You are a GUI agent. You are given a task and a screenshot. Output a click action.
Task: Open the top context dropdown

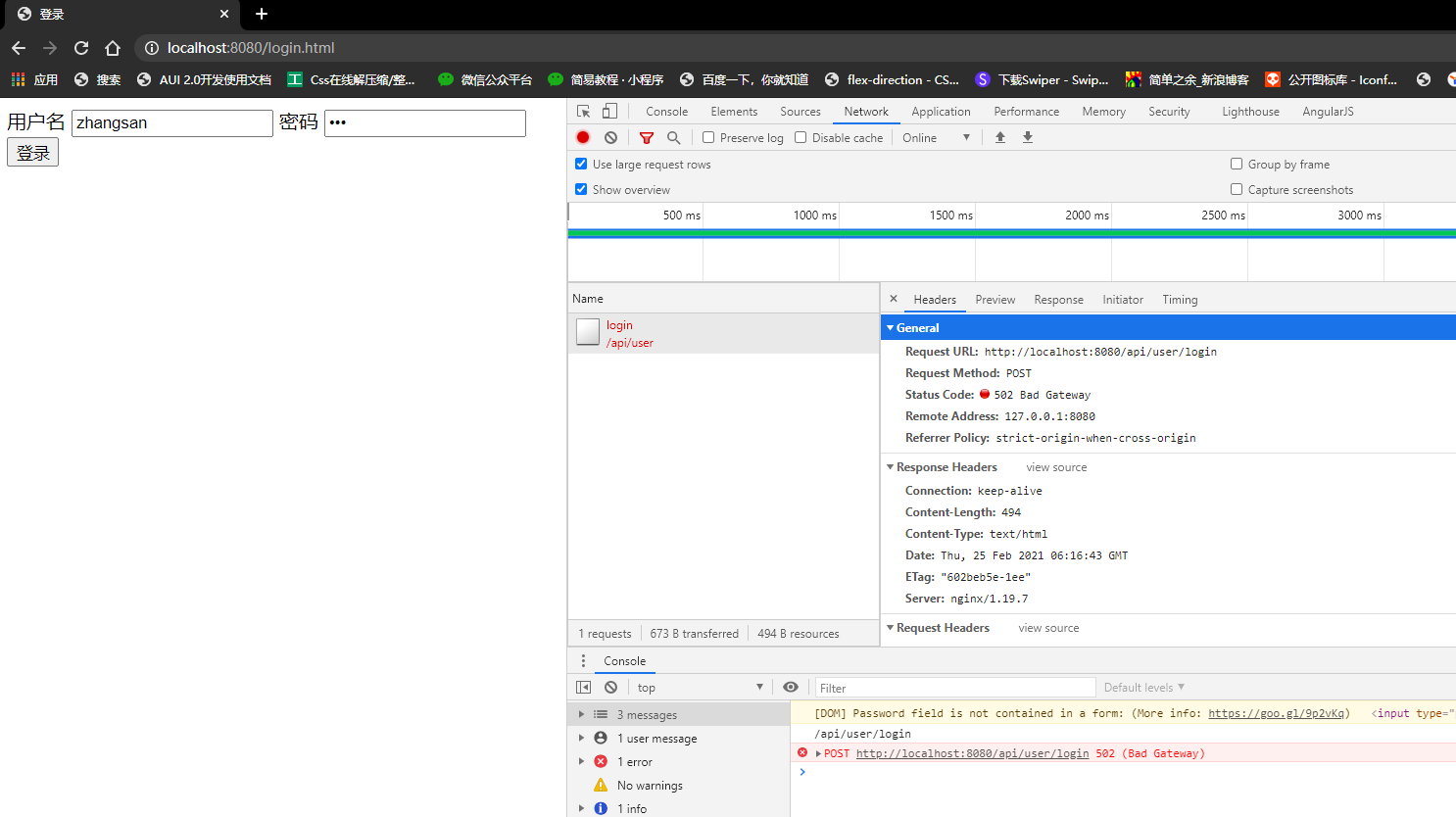tap(700, 688)
